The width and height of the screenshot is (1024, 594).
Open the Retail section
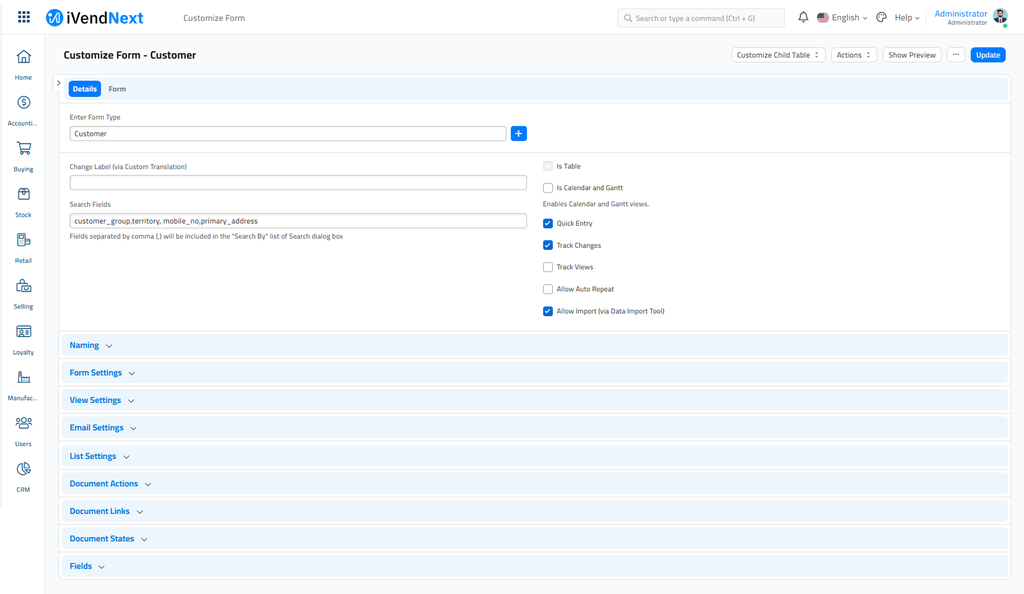click(22, 240)
